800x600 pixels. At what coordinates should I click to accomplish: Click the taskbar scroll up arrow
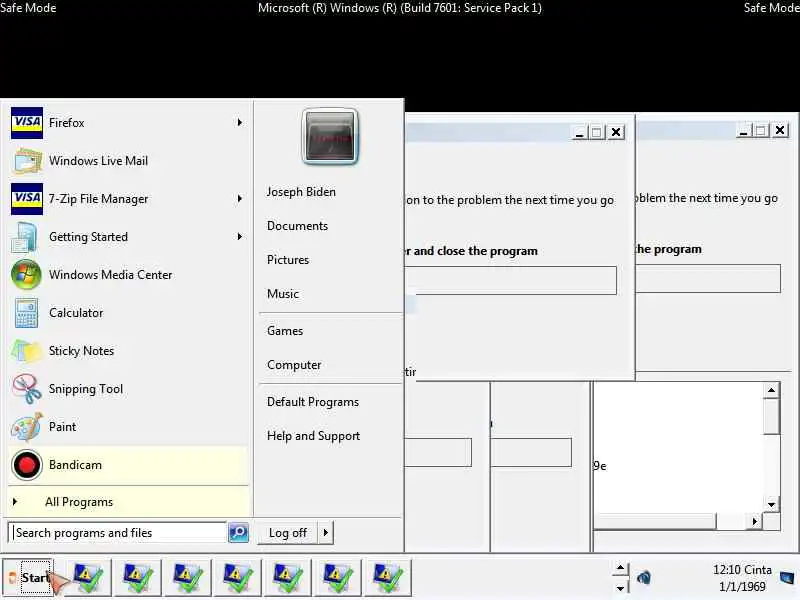620,568
